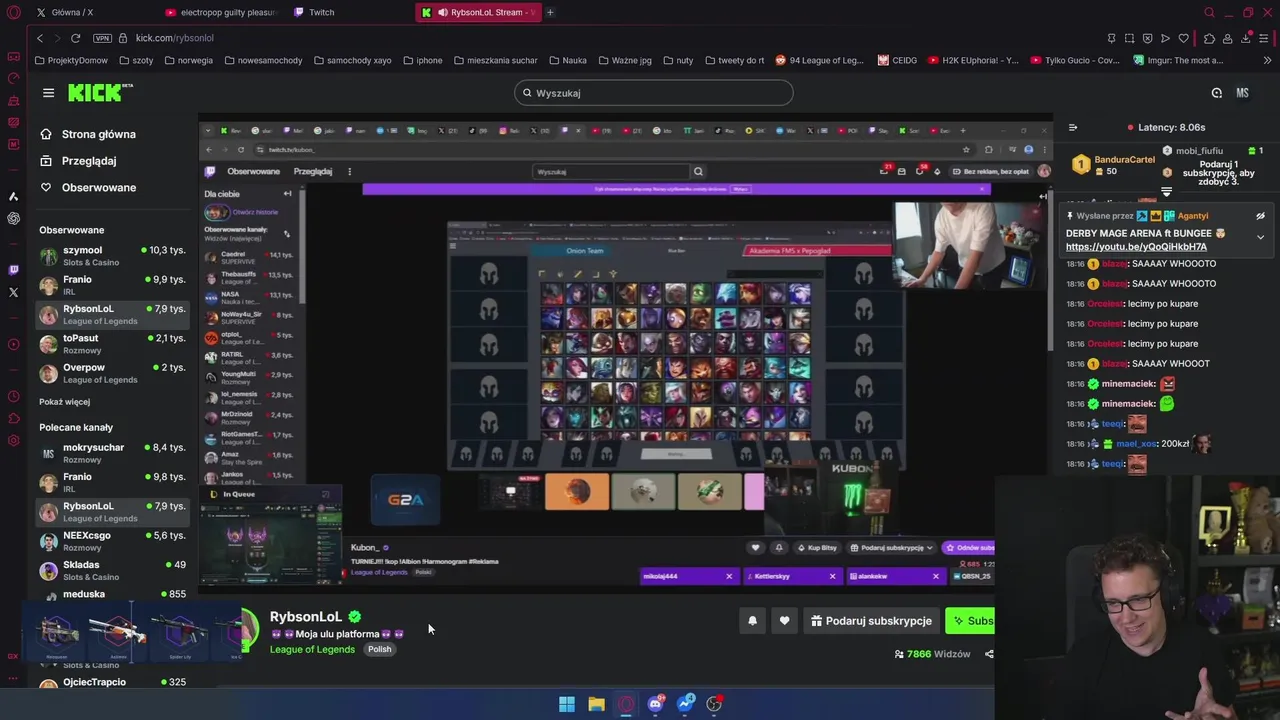Open a new browser tab
Screen dimensions: 1280x720
[550, 12]
